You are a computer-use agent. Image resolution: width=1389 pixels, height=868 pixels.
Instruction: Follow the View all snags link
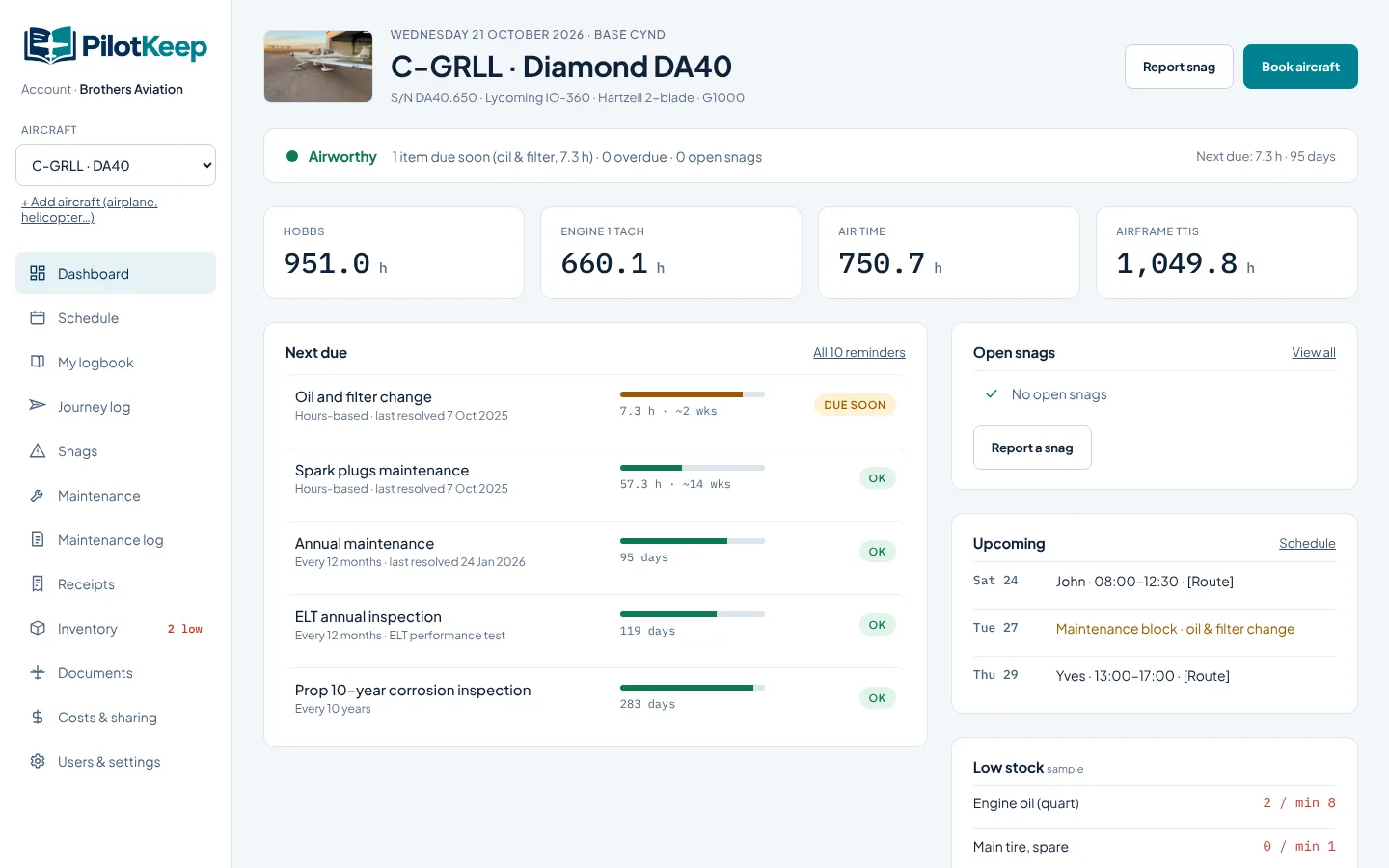pyautogui.click(x=1314, y=352)
